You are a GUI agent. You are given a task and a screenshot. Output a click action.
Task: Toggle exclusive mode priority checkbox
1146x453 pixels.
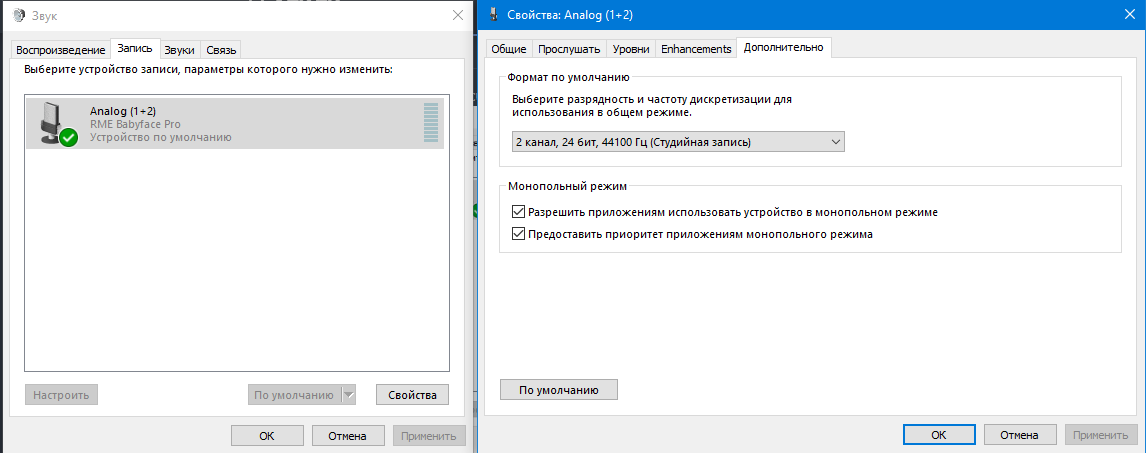point(518,235)
